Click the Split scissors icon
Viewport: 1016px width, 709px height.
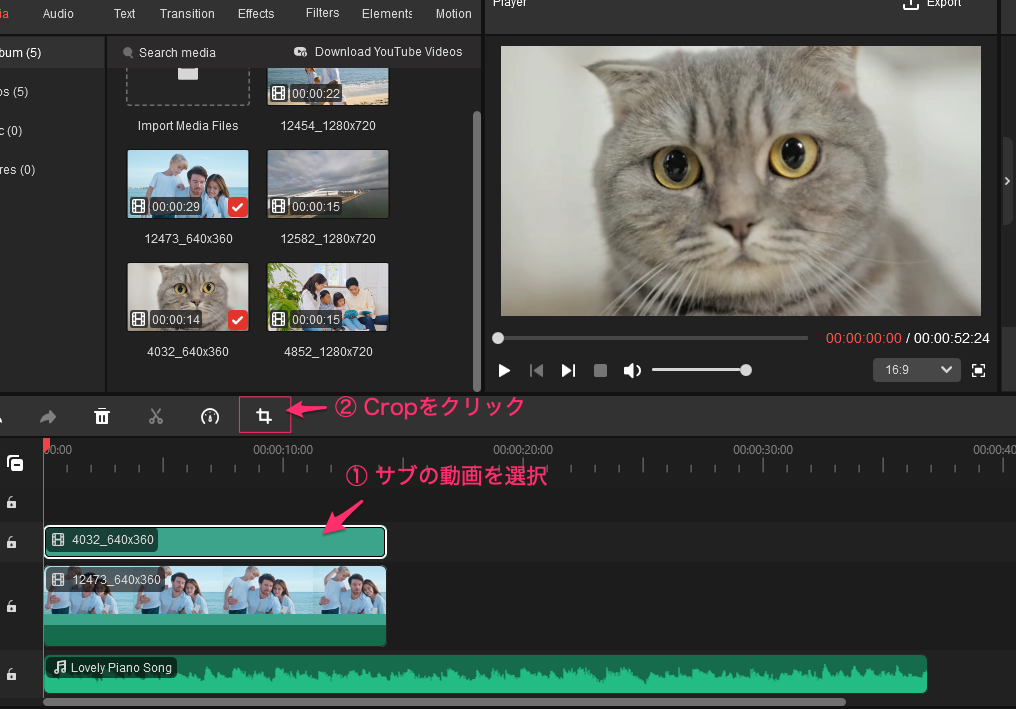[x=156, y=416]
